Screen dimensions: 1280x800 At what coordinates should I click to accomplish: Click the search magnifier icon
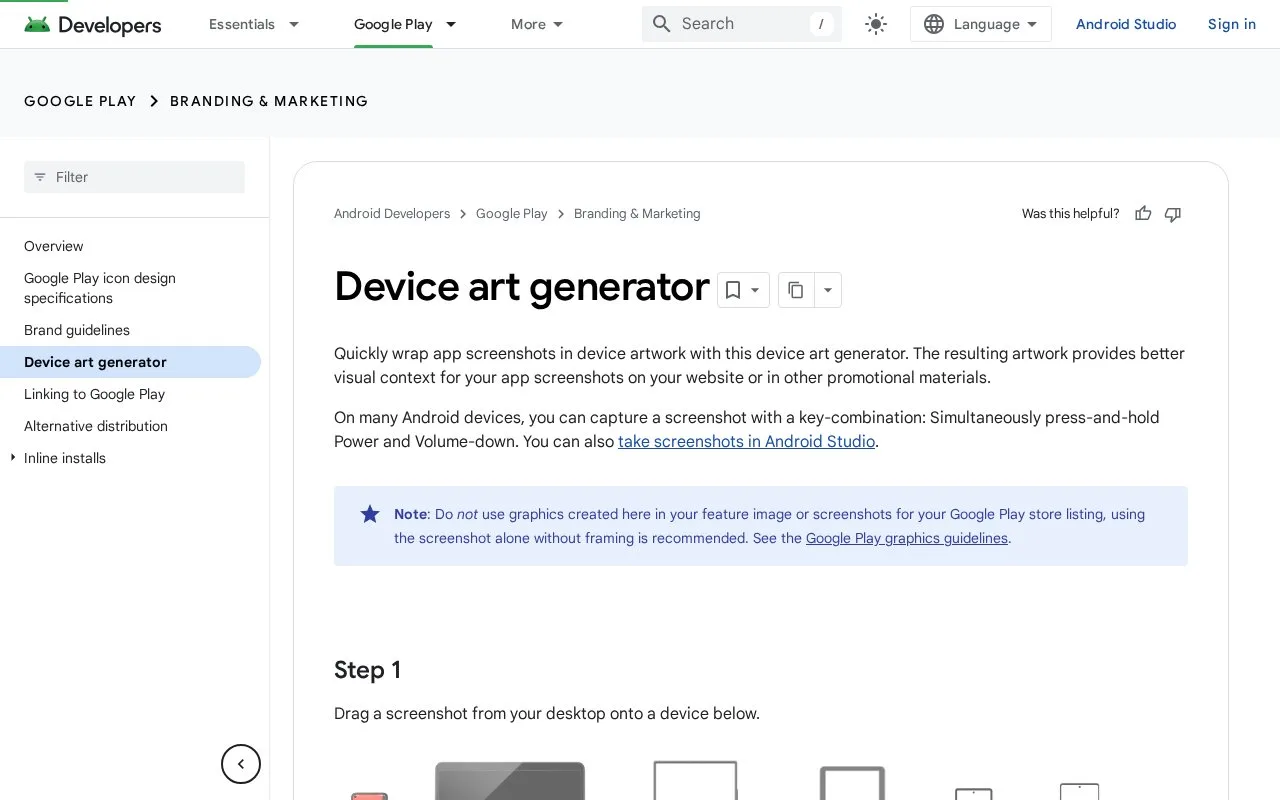point(661,24)
